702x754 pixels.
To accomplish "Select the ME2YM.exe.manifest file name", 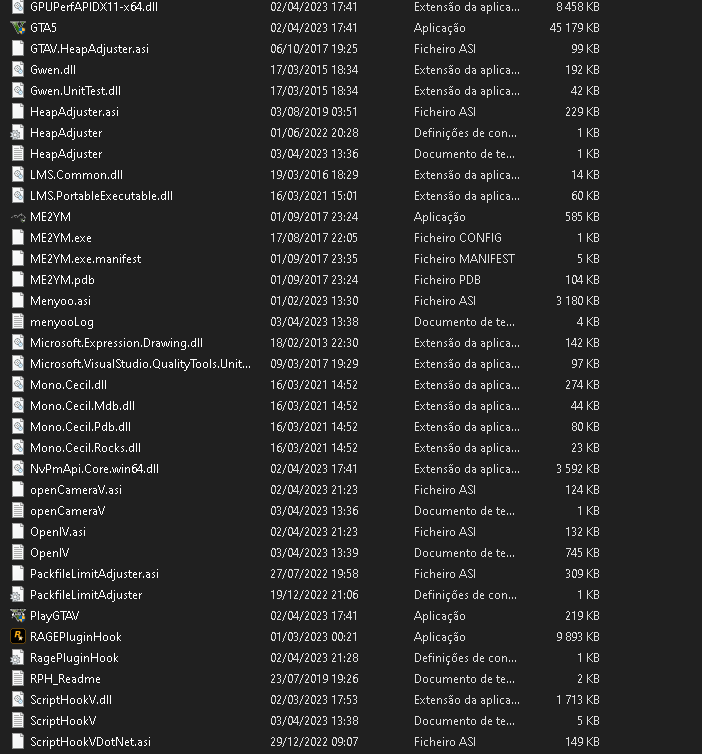I will click(x=85, y=258).
